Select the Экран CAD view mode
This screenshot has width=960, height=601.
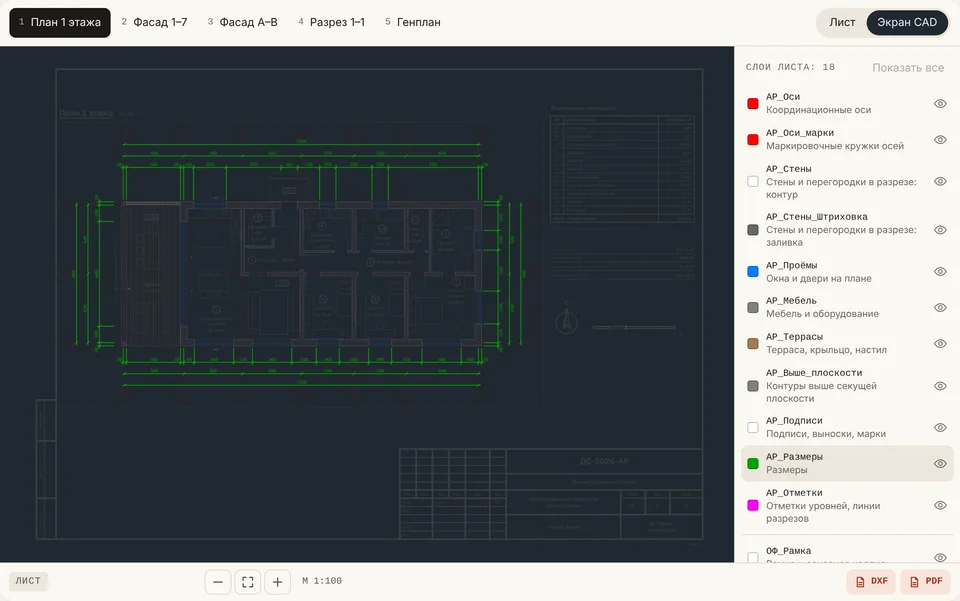pos(907,23)
